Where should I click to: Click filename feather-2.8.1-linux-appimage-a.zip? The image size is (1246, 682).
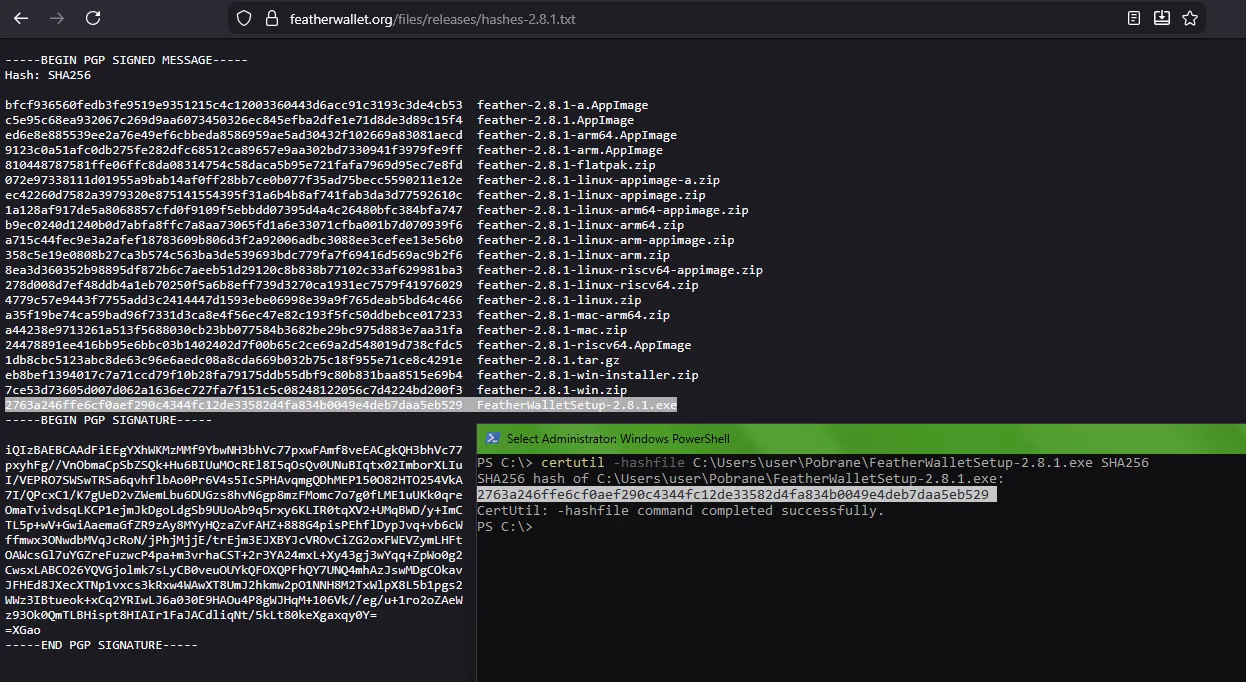598,180
